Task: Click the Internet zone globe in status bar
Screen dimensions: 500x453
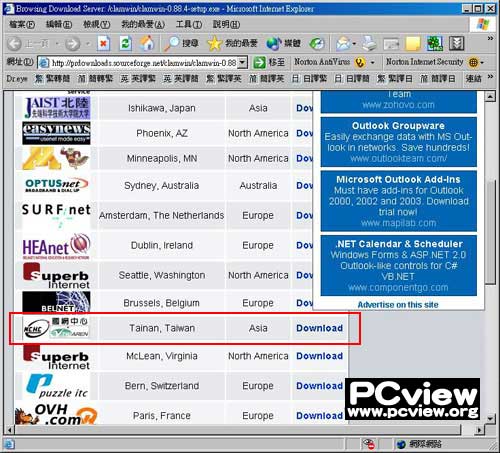Action: coord(401,444)
